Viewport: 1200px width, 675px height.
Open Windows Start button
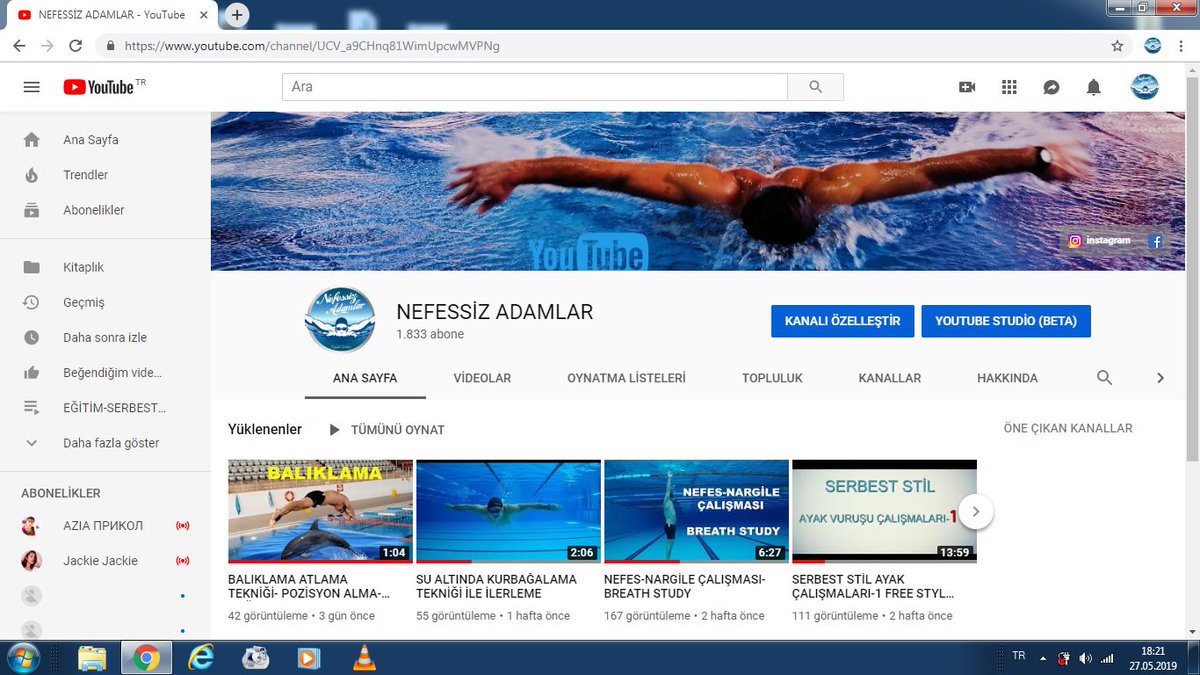pos(22,658)
